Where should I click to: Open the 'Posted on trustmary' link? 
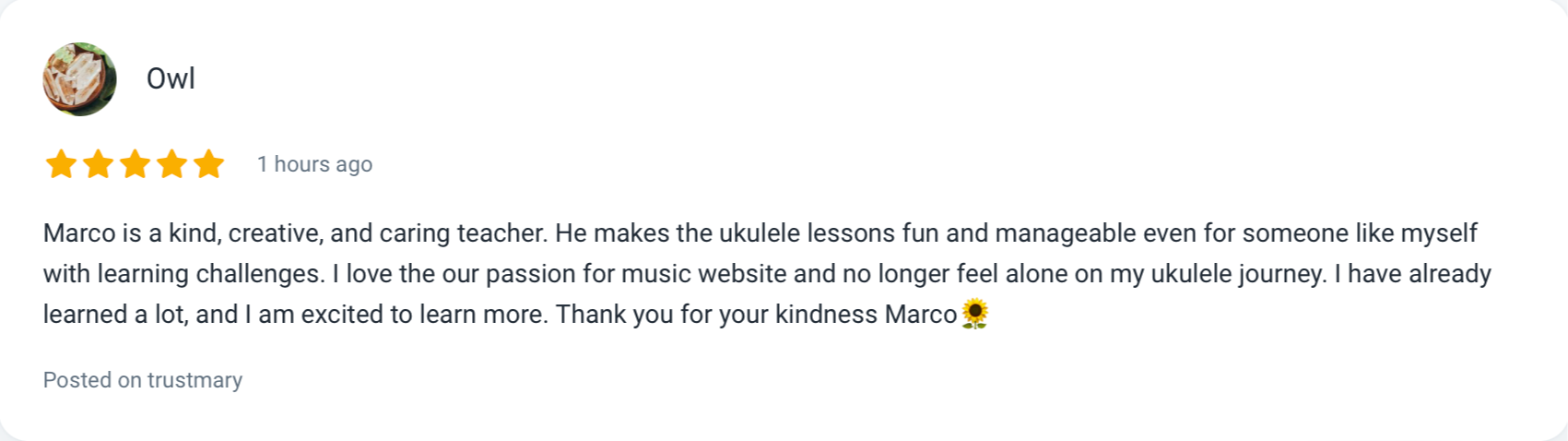pyautogui.click(x=143, y=380)
